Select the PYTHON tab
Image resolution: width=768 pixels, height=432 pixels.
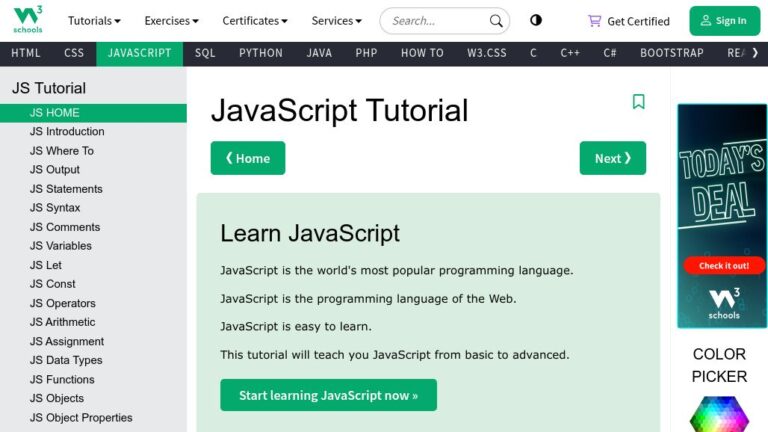click(261, 53)
